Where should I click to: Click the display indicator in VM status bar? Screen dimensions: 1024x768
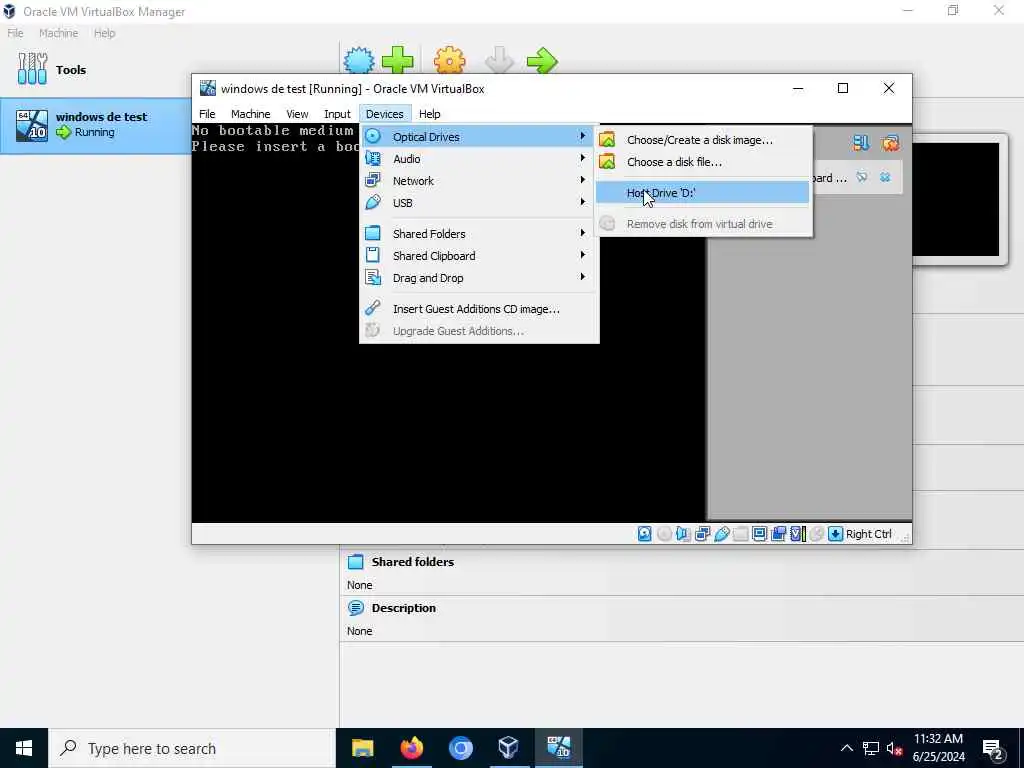tap(760, 534)
